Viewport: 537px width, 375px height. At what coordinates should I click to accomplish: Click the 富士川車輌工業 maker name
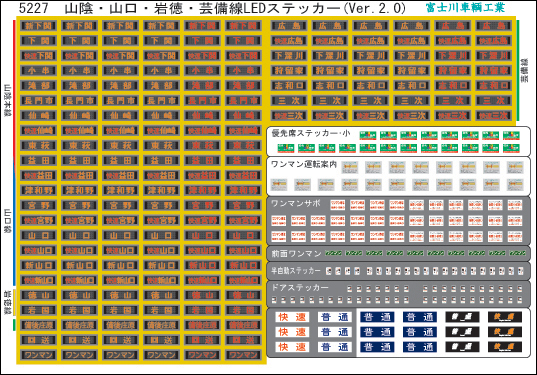[465, 7]
